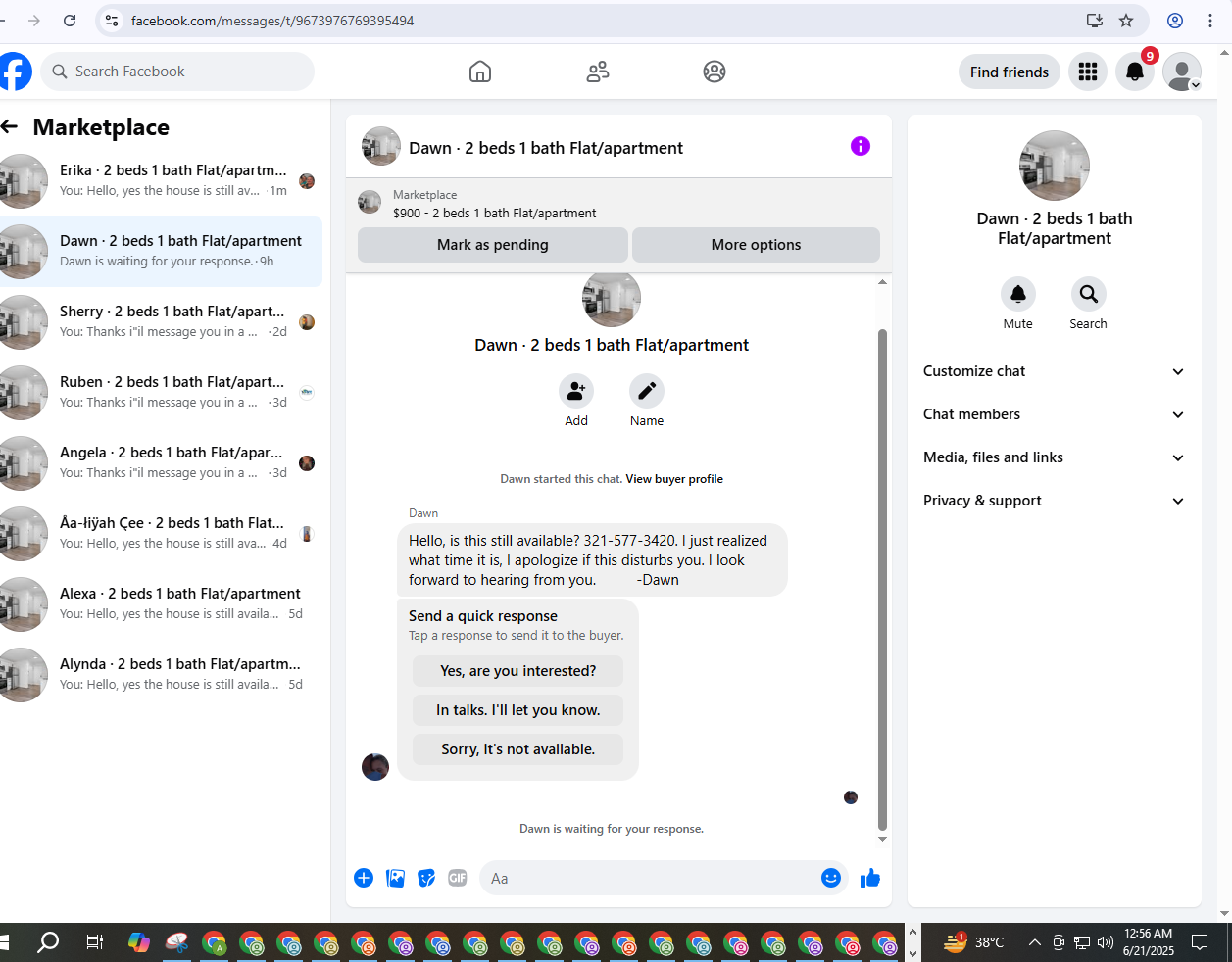1232x962 pixels.
Task: Expand Customize chat section
Action: pos(1055,371)
